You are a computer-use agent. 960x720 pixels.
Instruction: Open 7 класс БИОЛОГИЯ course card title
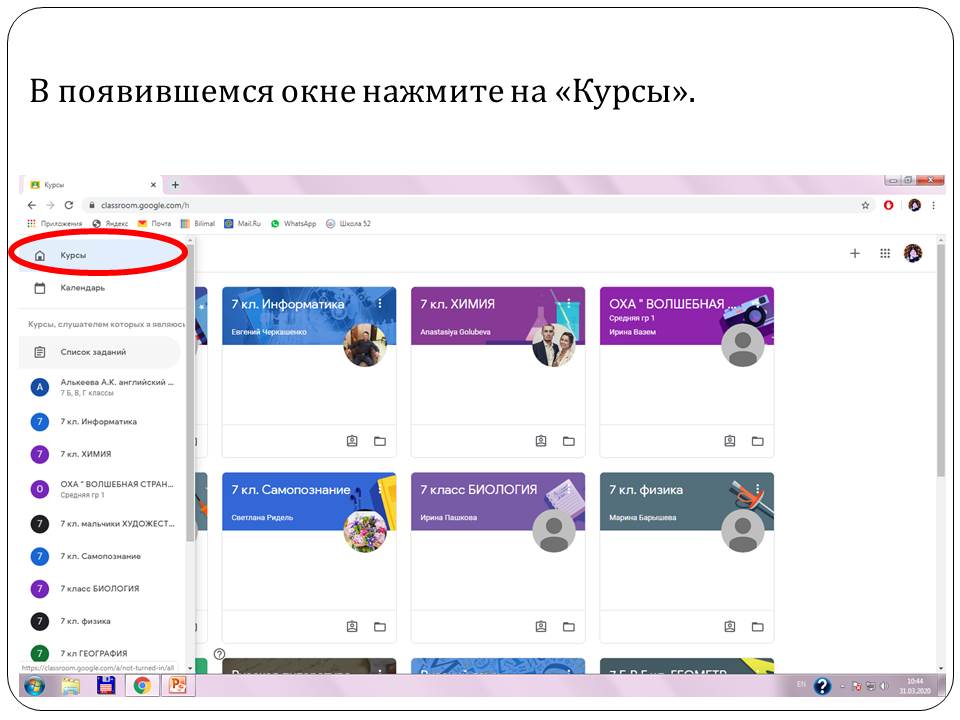[x=478, y=490]
